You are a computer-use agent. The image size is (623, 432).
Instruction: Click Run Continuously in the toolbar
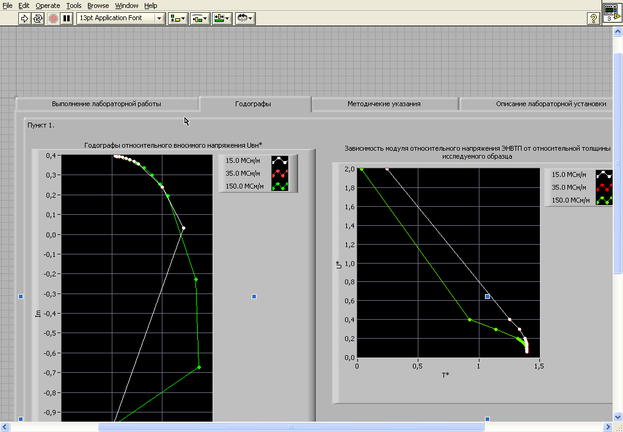coord(39,18)
